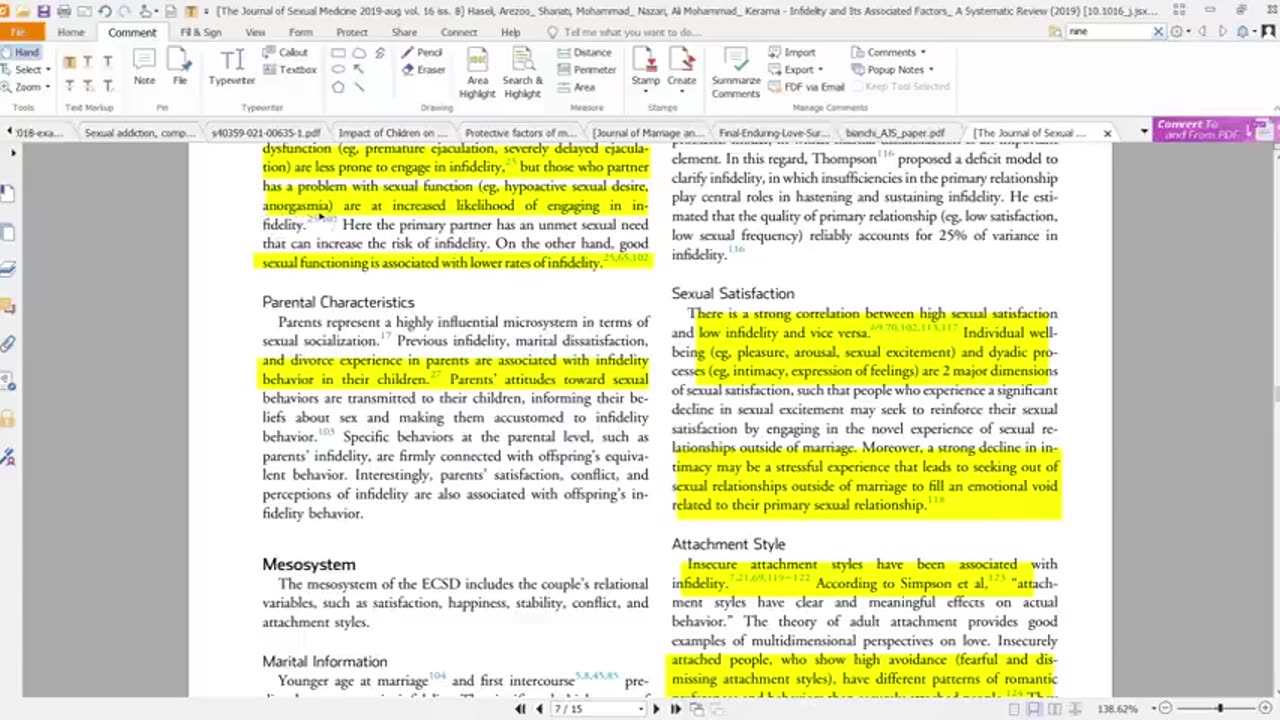The image size is (1280, 720).
Task: Select the Distance measure tool
Action: click(583, 52)
